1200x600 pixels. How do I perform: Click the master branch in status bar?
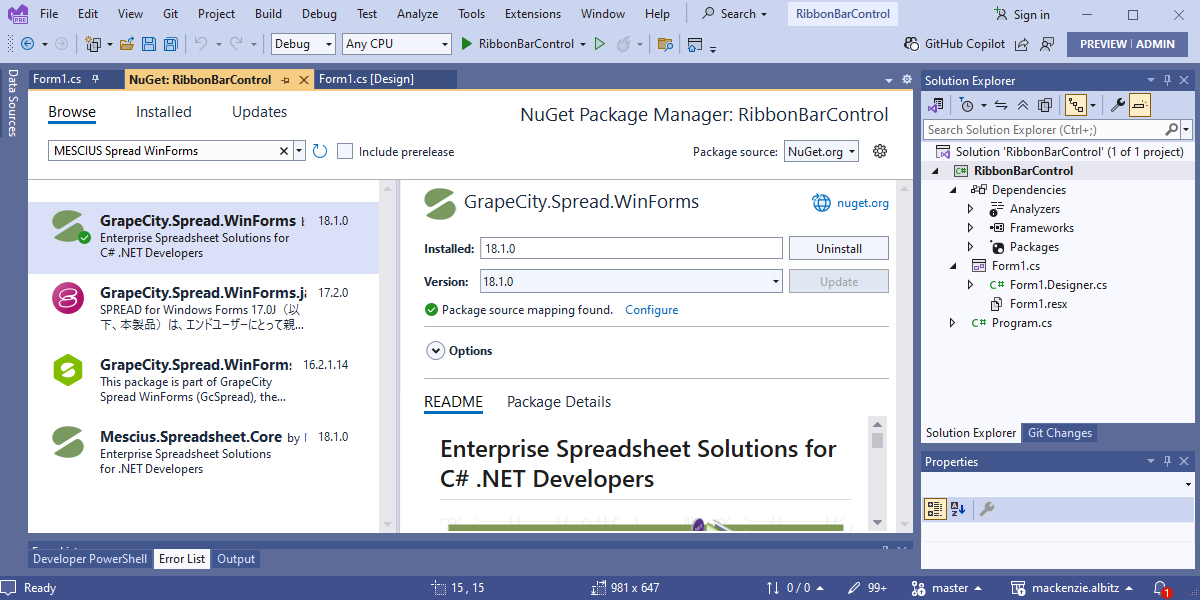tap(948, 588)
